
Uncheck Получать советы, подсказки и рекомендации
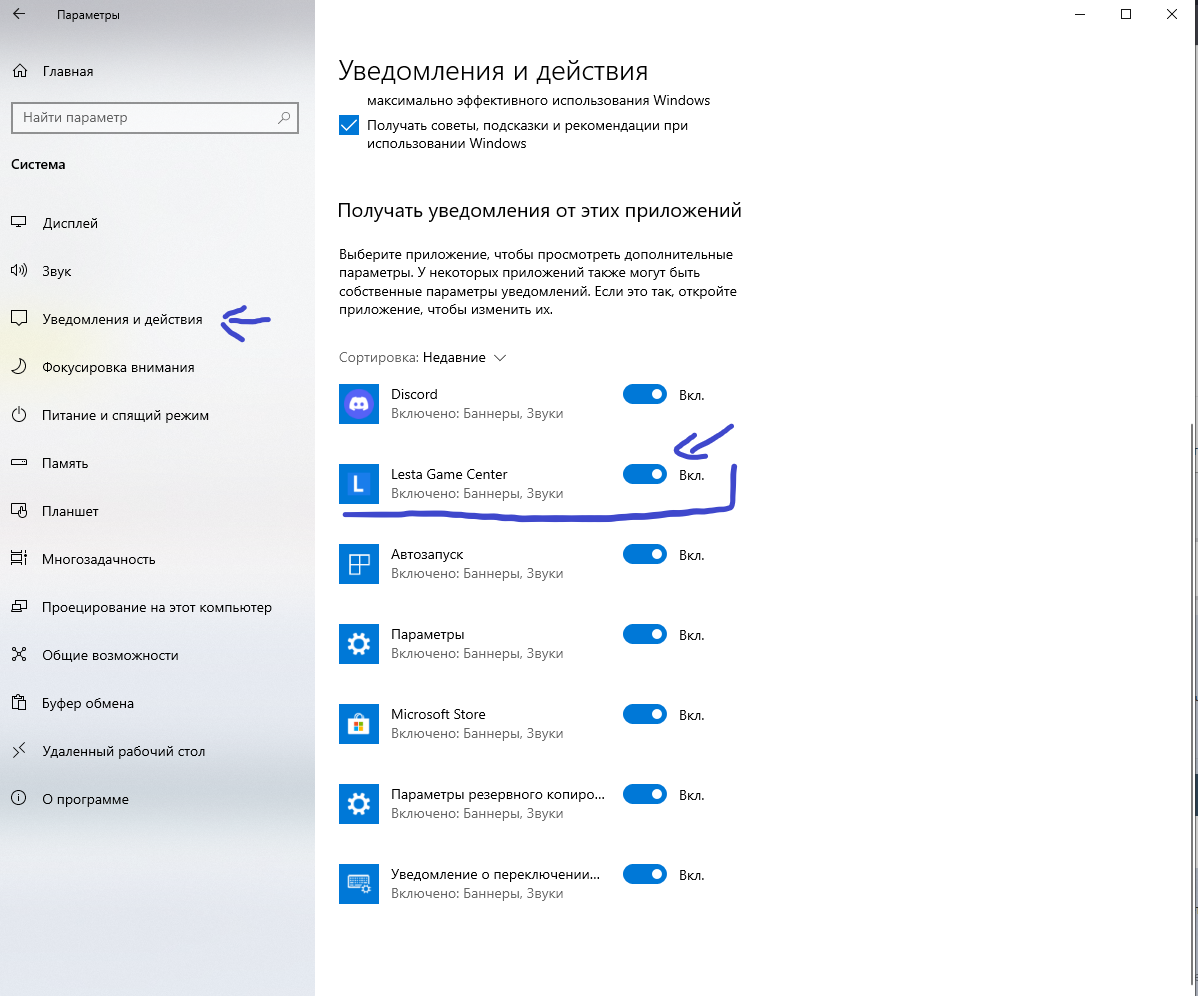tap(349, 125)
